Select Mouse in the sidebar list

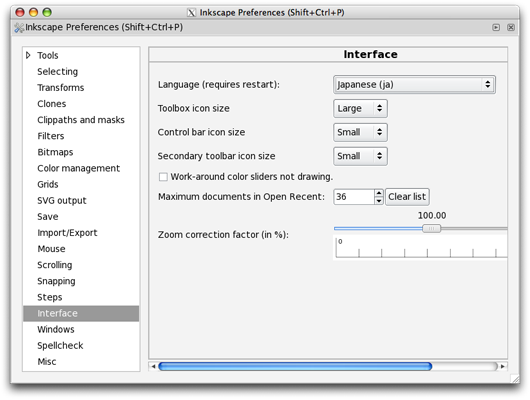pyautogui.click(x=51, y=249)
